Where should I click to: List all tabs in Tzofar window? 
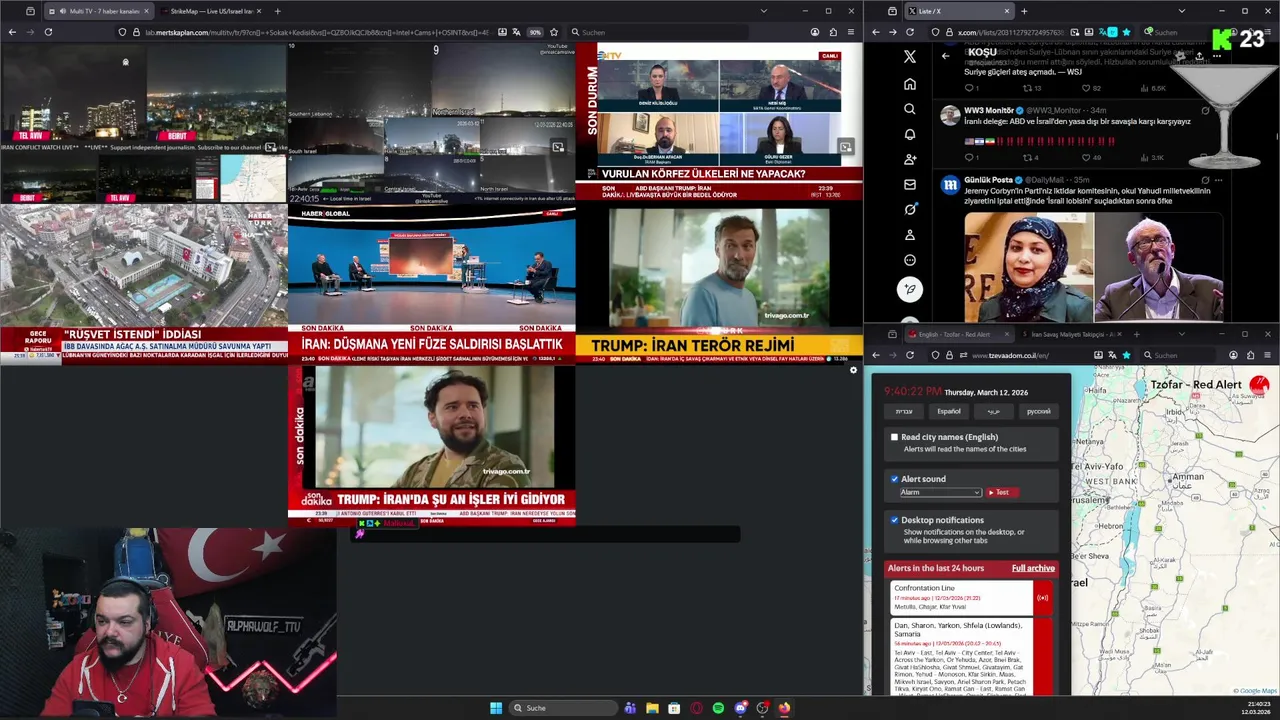click(x=1181, y=334)
